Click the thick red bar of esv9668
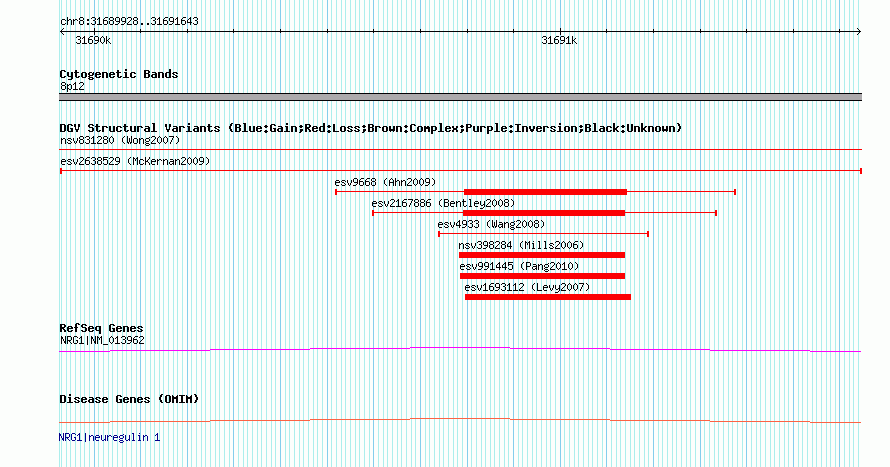This screenshot has width=890, height=467. (x=545, y=192)
